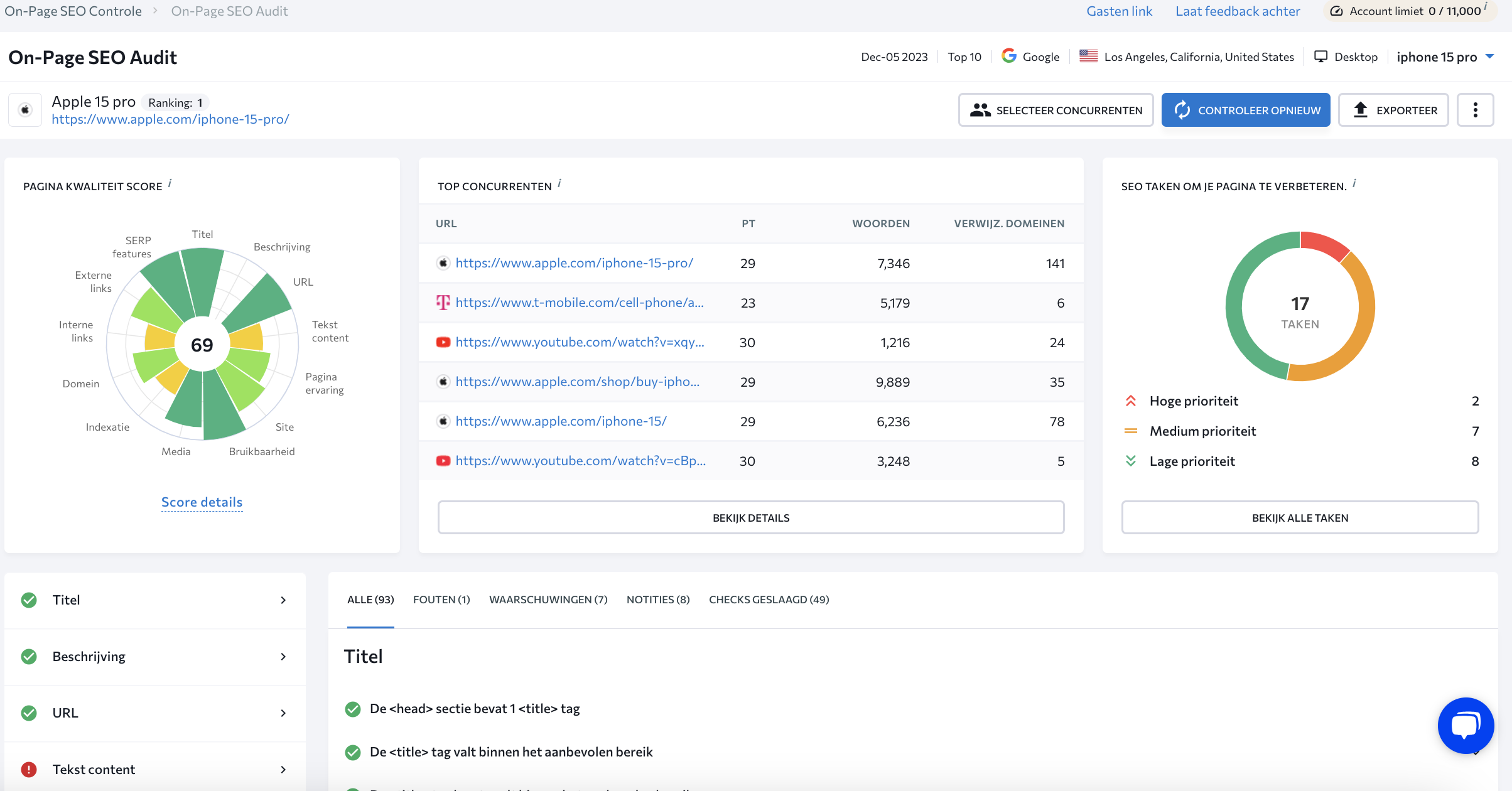Click Los Angeles, California, United States location
This screenshot has width=1512, height=791.
click(1199, 57)
